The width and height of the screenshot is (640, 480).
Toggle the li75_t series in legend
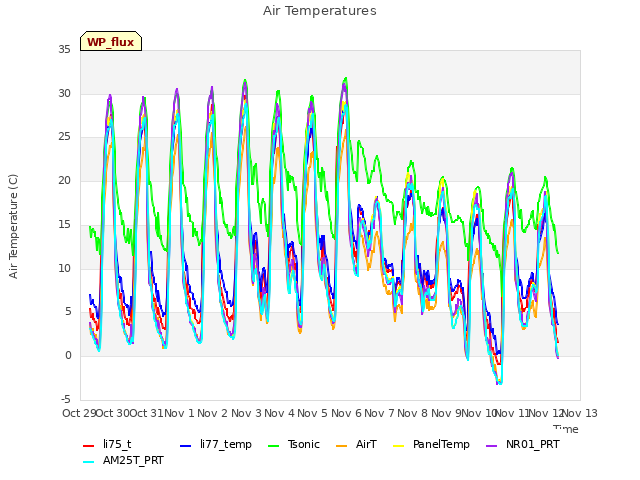107,444
